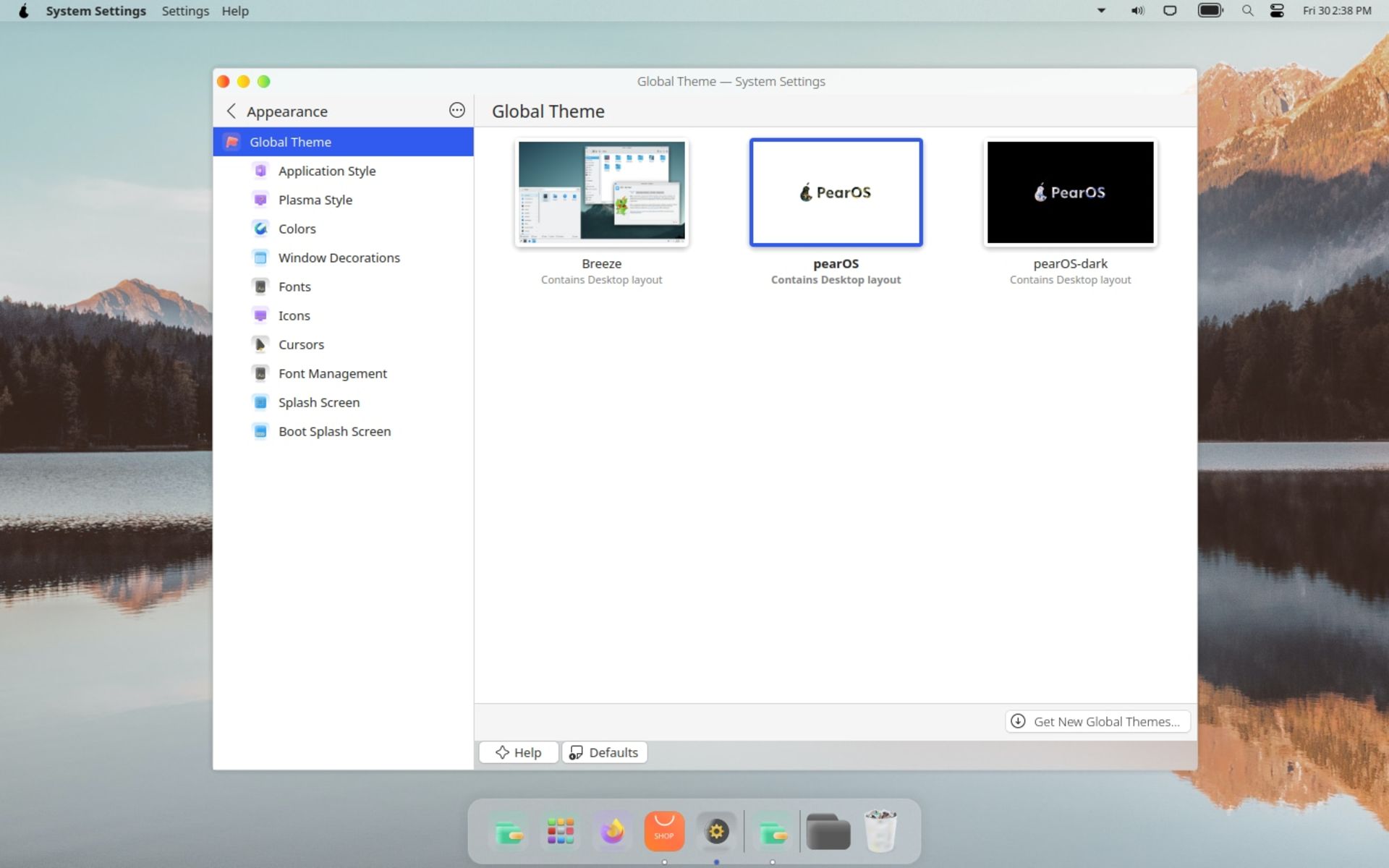Select Window Decorations in sidebar

pyautogui.click(x=343, y=258)
